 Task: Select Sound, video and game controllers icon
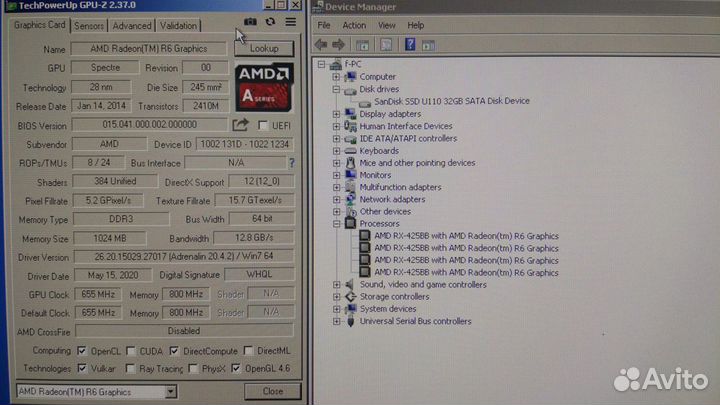coord(350,285)
